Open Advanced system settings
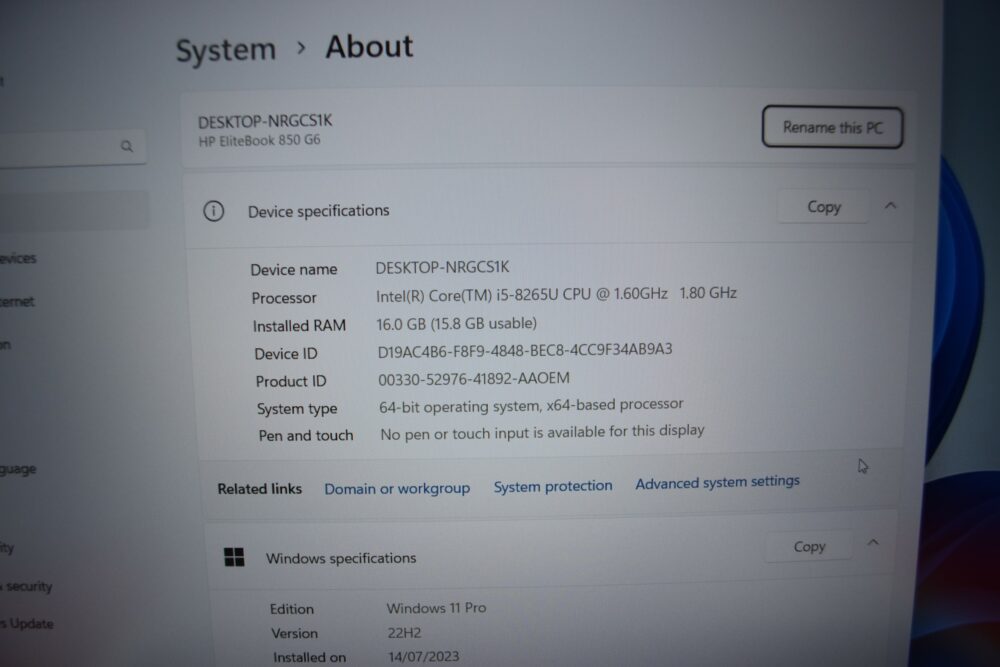This screenshot has width=1000, height=667. click(717, 482)
